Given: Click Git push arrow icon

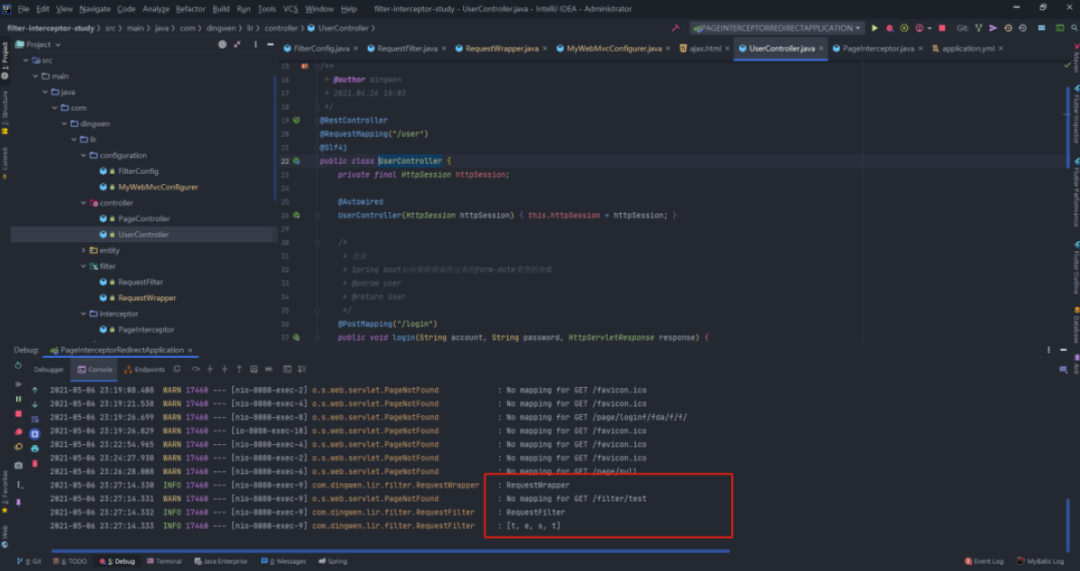Looking at the screenshot, I should pos(993,28).
